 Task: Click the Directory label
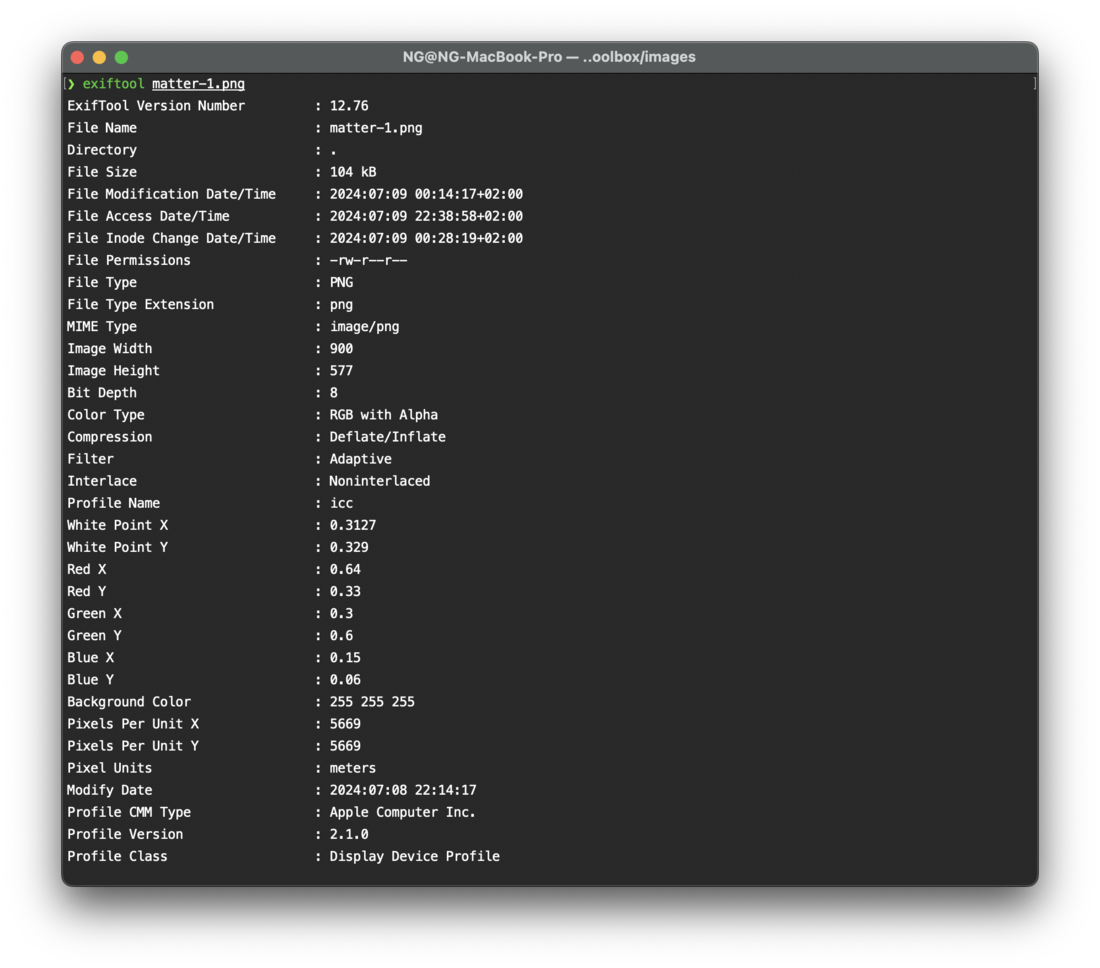click(102, 150)
